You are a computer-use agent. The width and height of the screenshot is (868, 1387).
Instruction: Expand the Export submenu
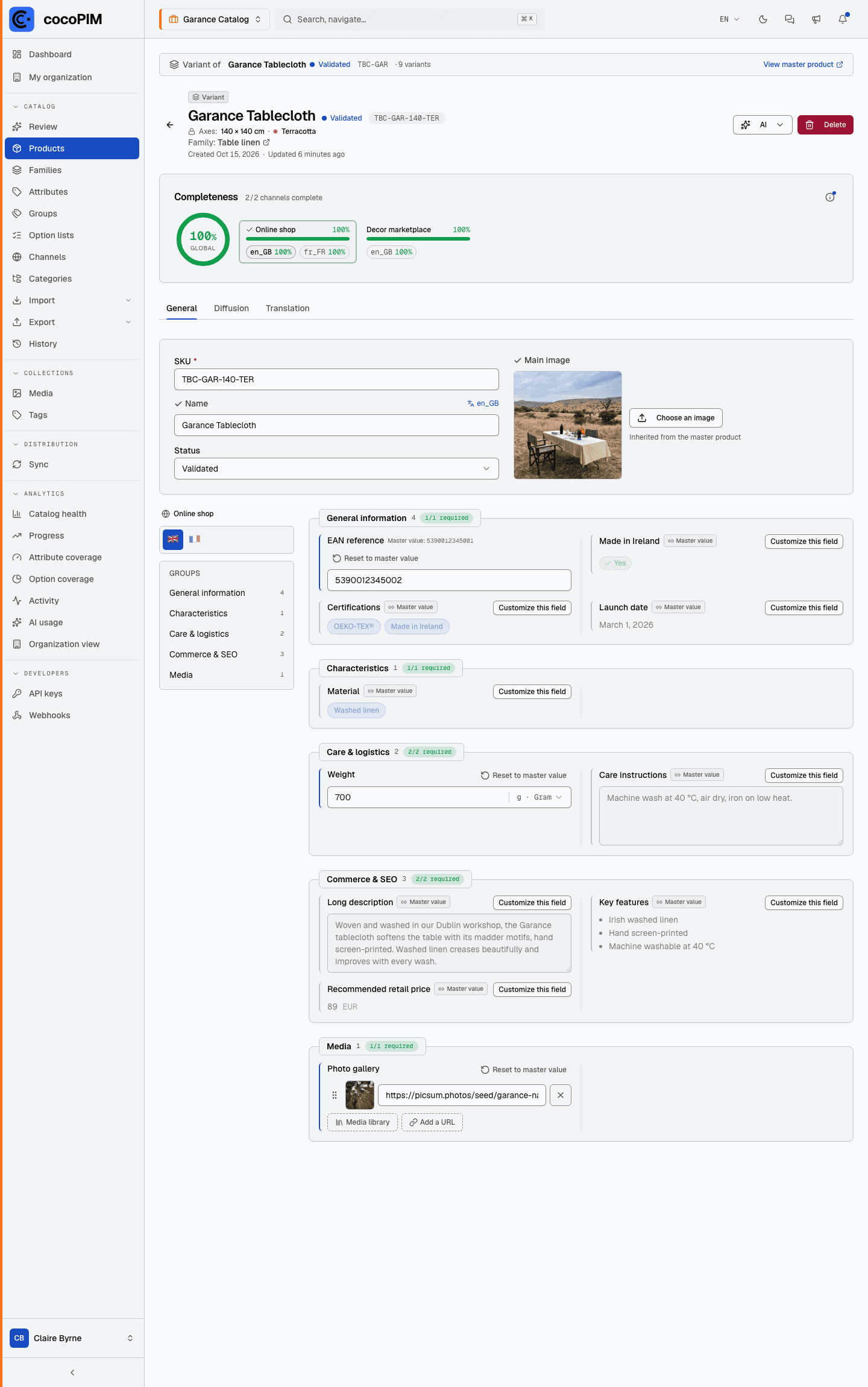pos(72,322)
